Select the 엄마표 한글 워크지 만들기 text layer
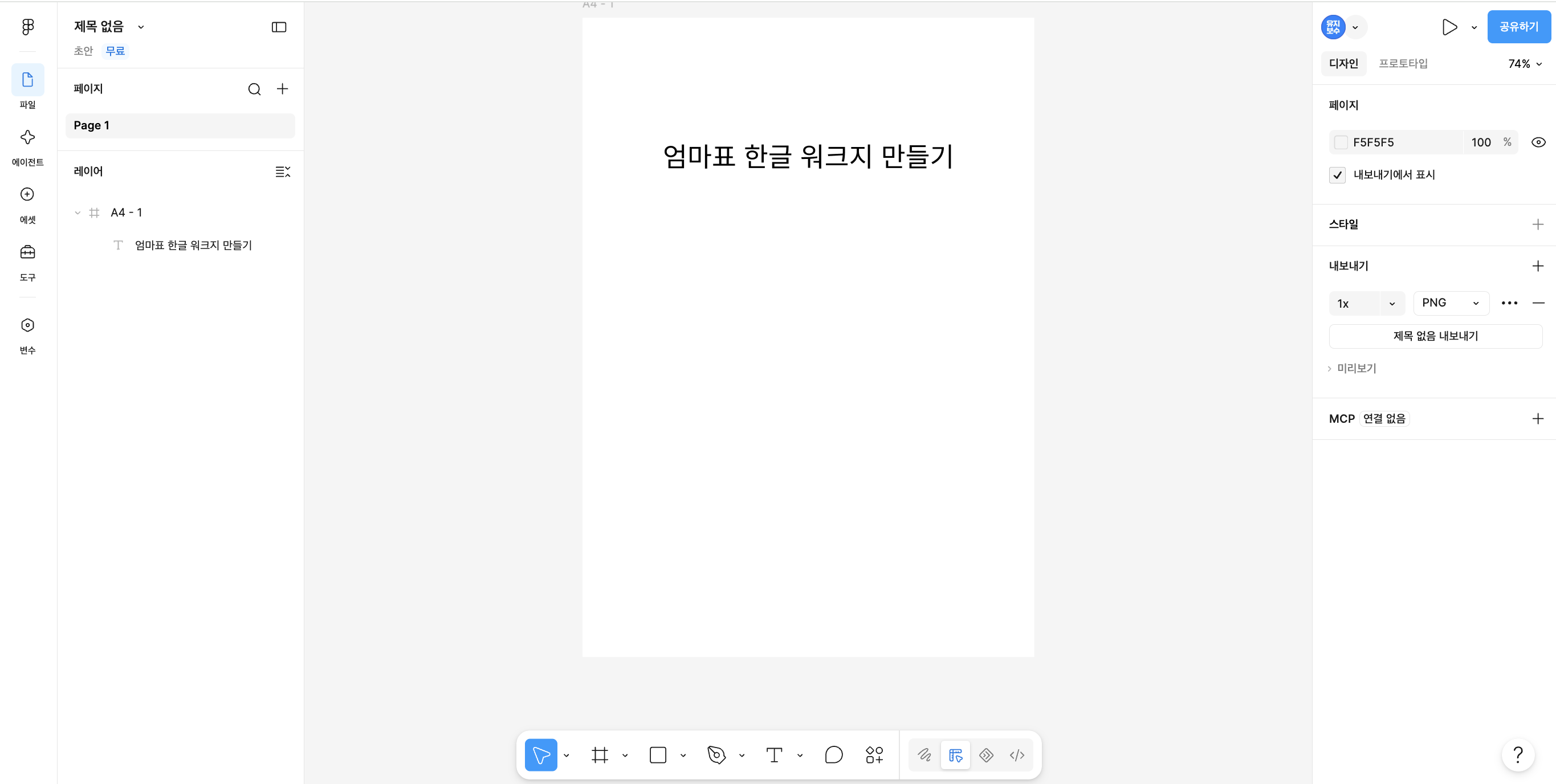Image resolution: width=1556 pixels, height=784 pixels. pyautogui.click(x=193, y=245)
